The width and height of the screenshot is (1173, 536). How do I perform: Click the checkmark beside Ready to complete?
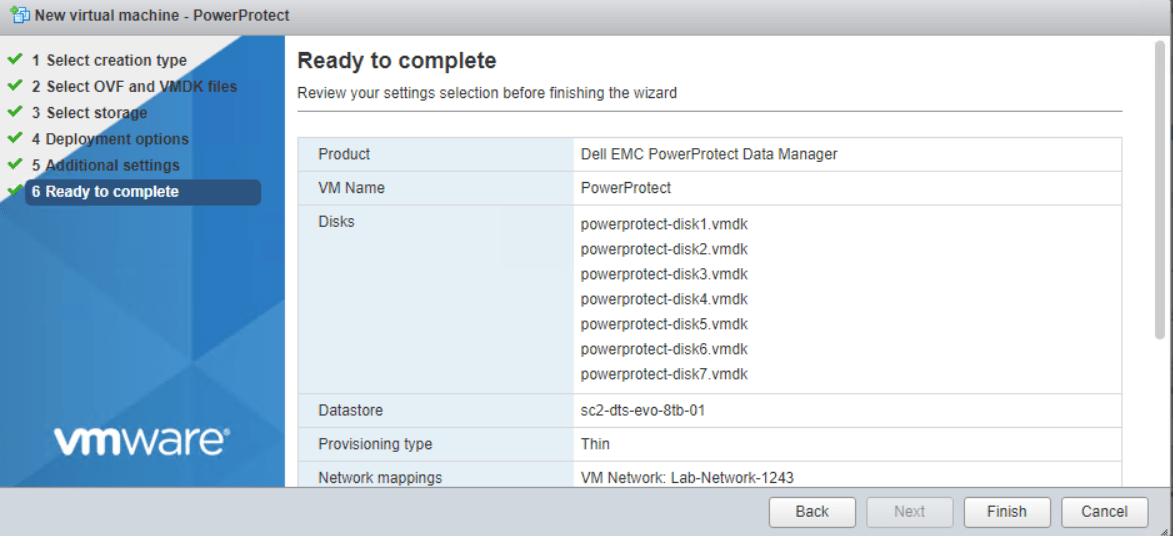[x=15, y=190]
